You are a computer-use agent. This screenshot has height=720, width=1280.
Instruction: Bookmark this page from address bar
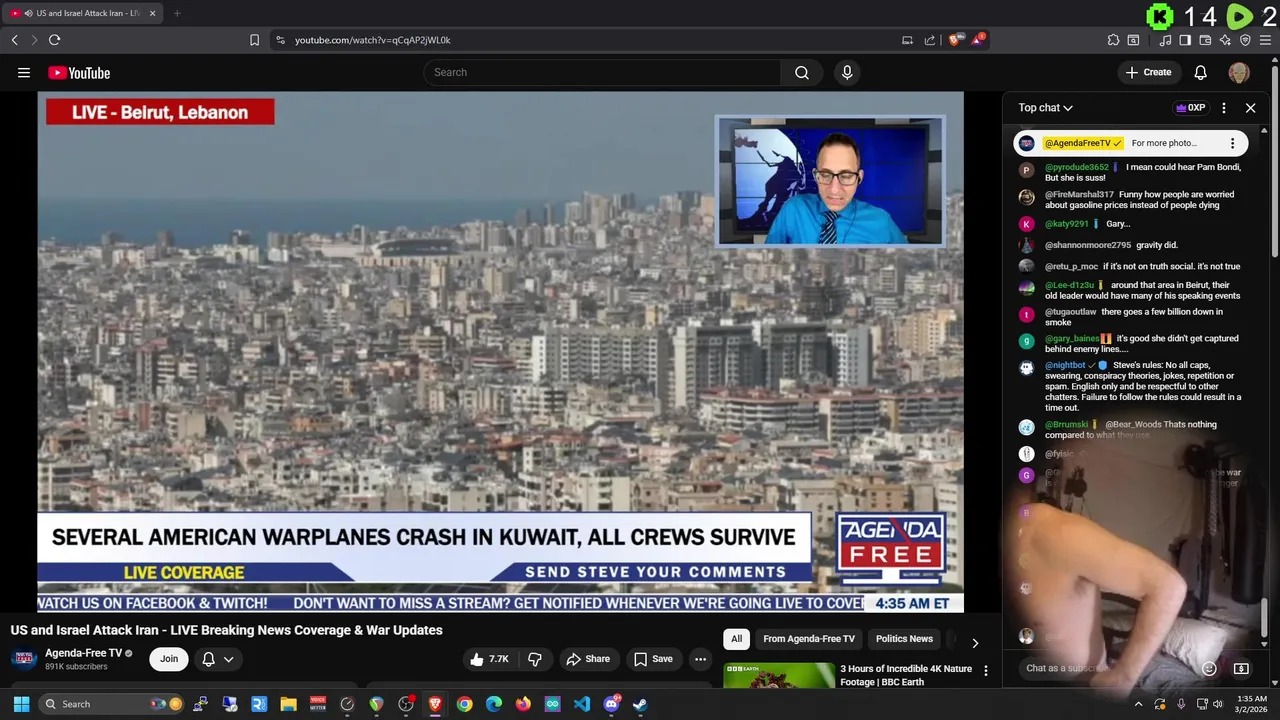254,40
